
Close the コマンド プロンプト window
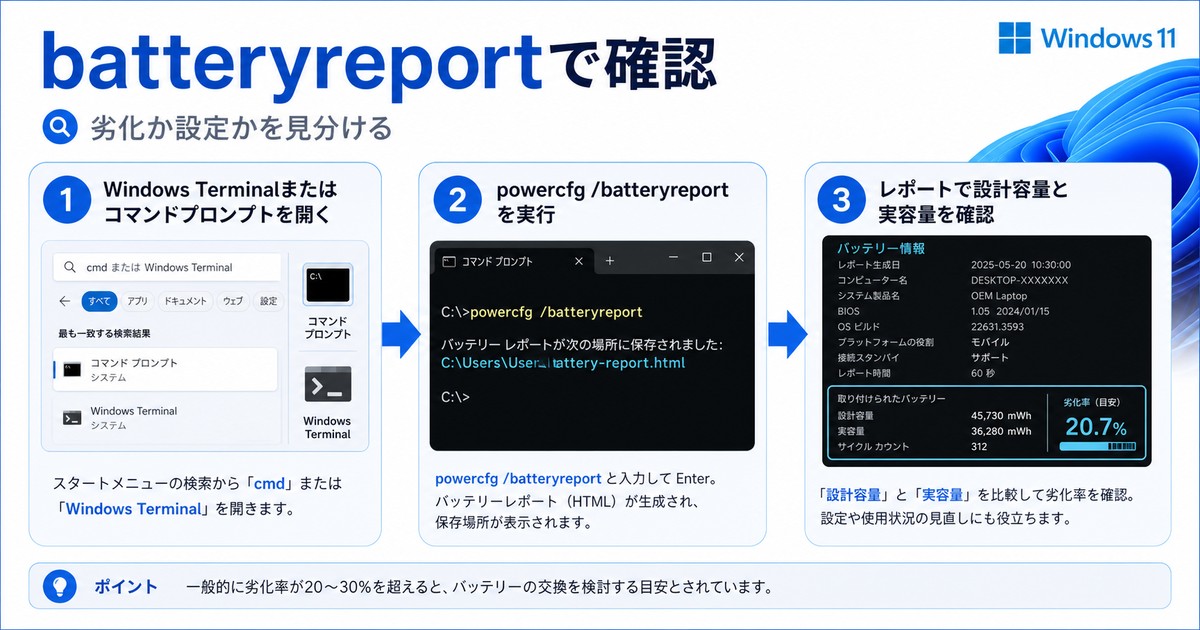739,258
